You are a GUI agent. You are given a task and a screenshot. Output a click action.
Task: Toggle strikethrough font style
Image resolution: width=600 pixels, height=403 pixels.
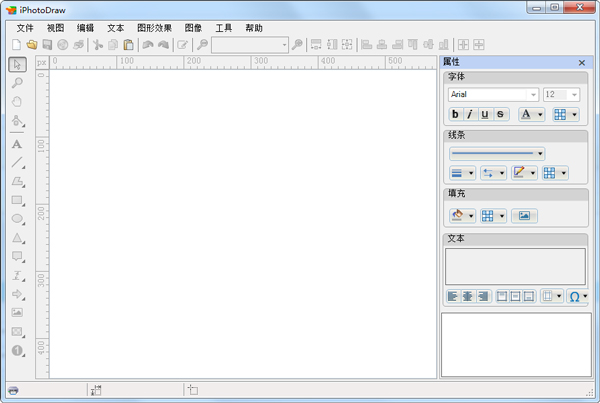(x=500, y=114)
